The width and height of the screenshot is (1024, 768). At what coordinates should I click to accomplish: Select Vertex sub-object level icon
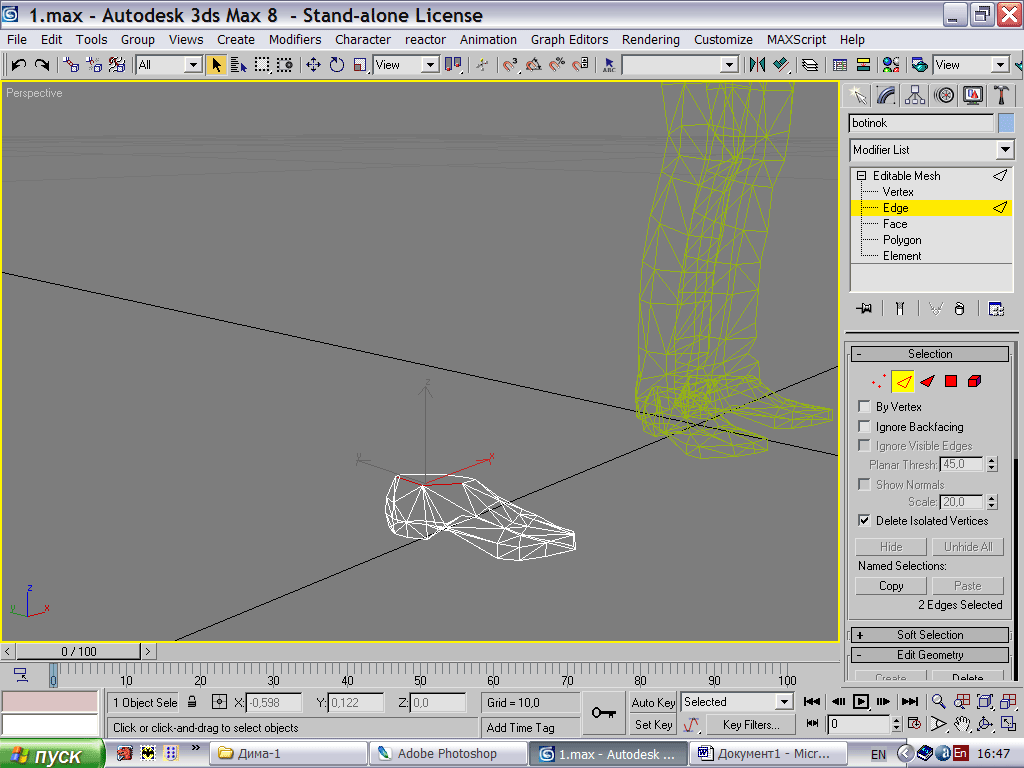coord(879,381)
